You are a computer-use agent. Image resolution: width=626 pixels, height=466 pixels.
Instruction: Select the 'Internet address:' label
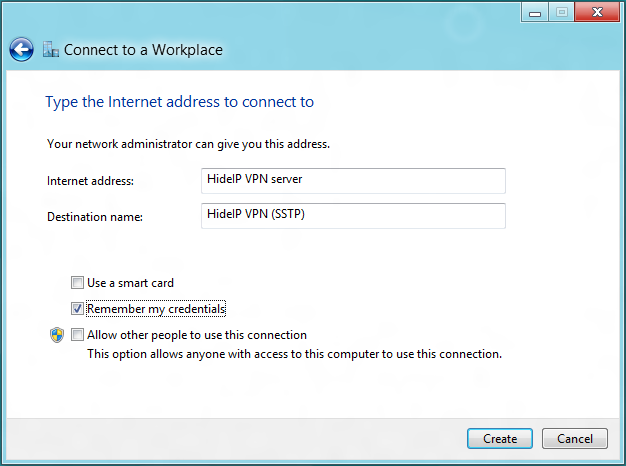click(x=90, y=181)
